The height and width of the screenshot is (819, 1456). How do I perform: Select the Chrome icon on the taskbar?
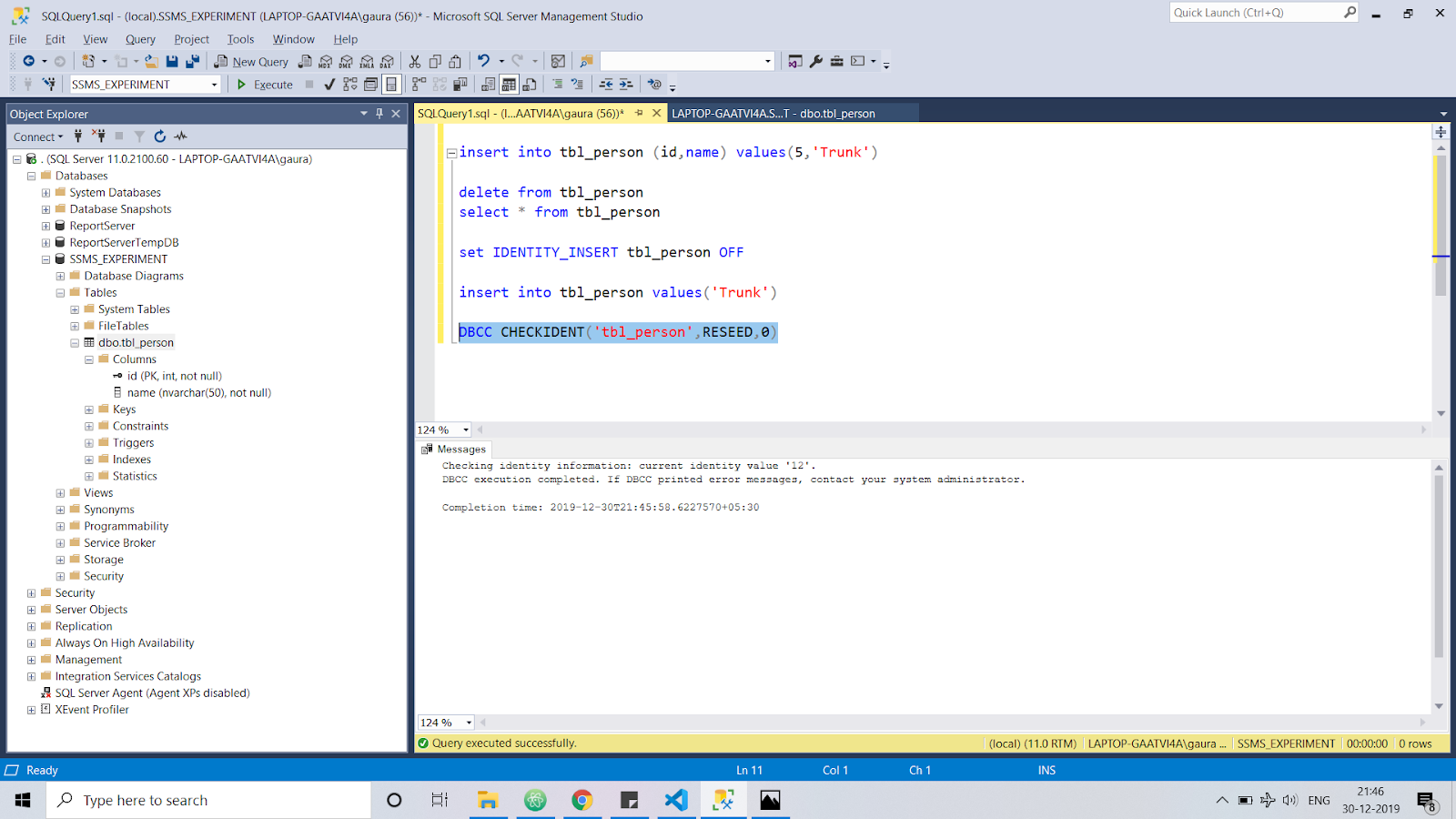coord(581,800)
